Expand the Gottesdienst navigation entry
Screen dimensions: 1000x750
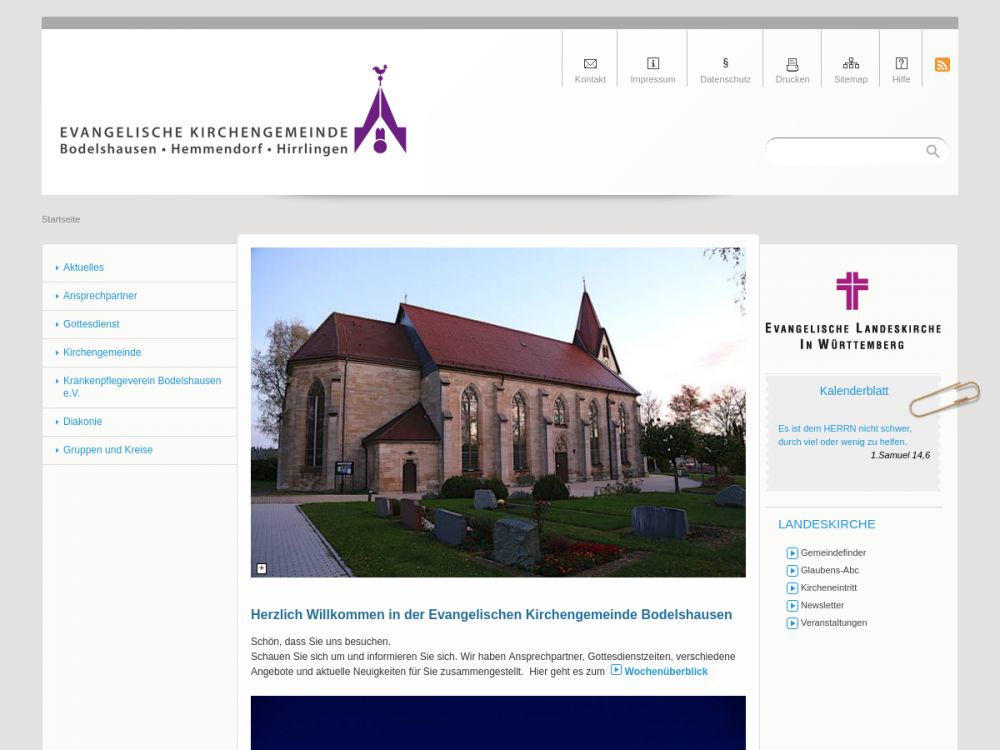(91, 324)
